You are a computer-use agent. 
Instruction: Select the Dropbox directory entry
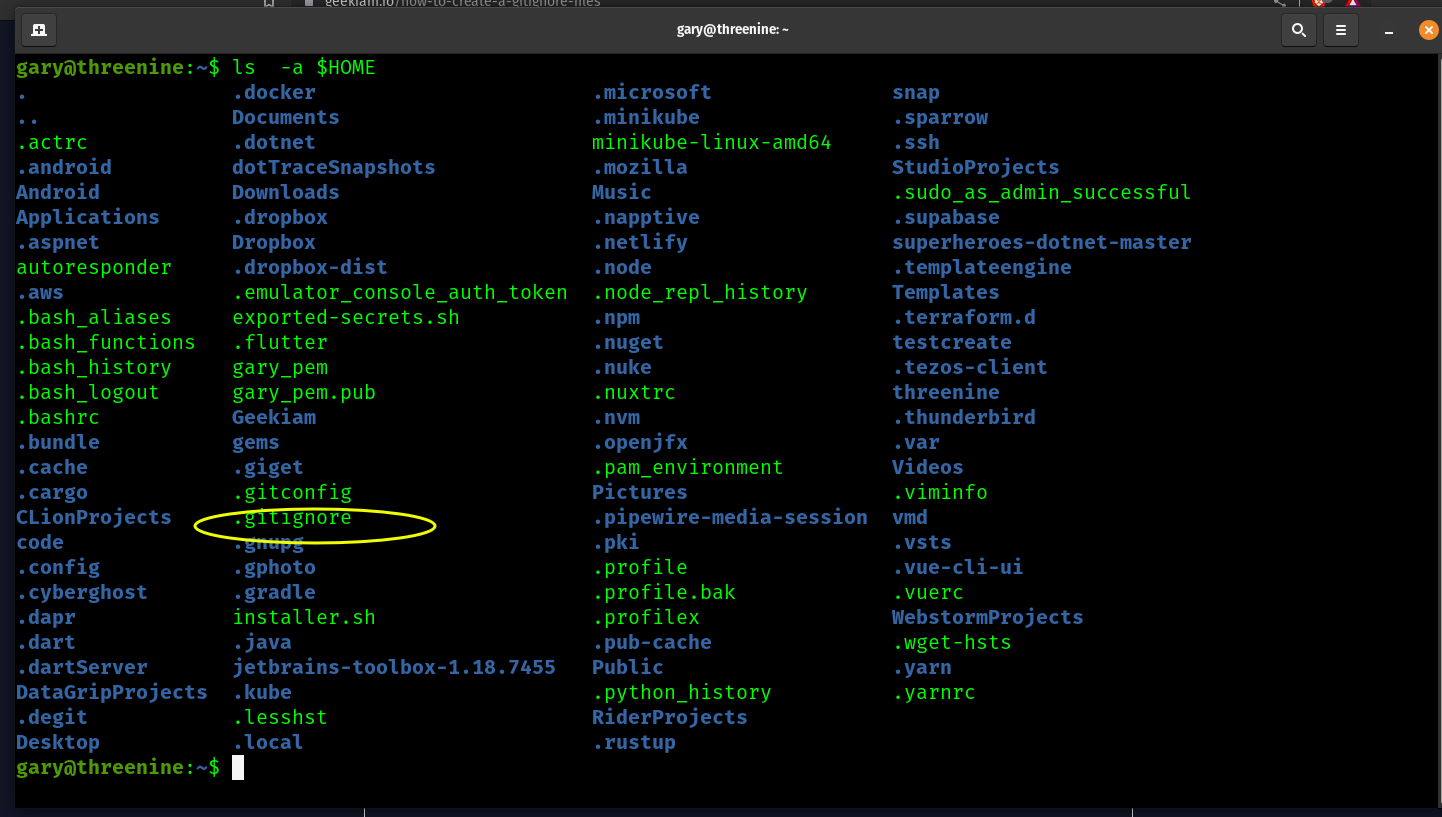[274, 242]
